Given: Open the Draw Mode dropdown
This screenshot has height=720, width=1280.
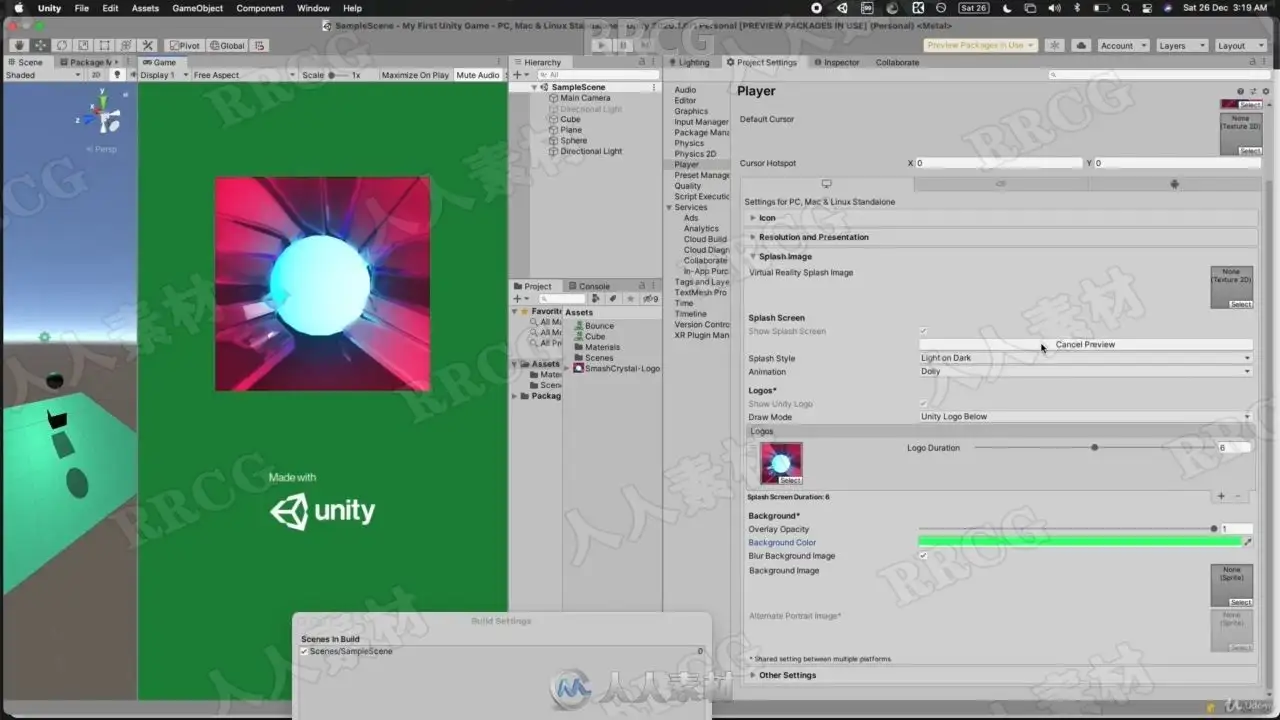Looking at the screenshot, I should tap(1085, 417).
